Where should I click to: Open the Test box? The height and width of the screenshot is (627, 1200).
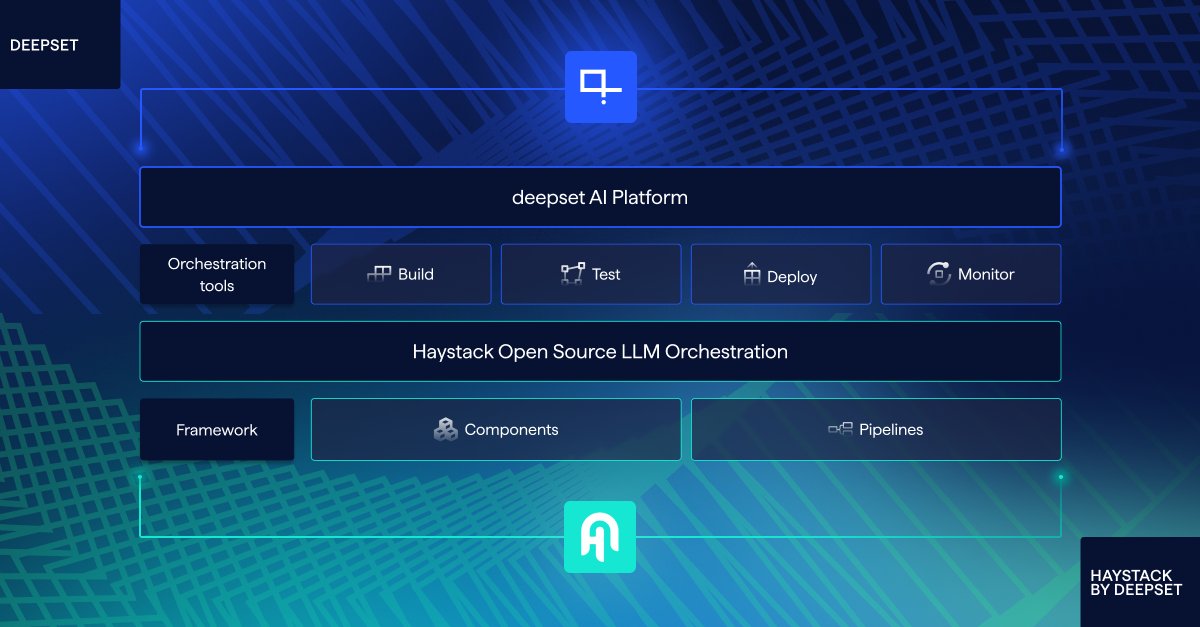point(591,273)
